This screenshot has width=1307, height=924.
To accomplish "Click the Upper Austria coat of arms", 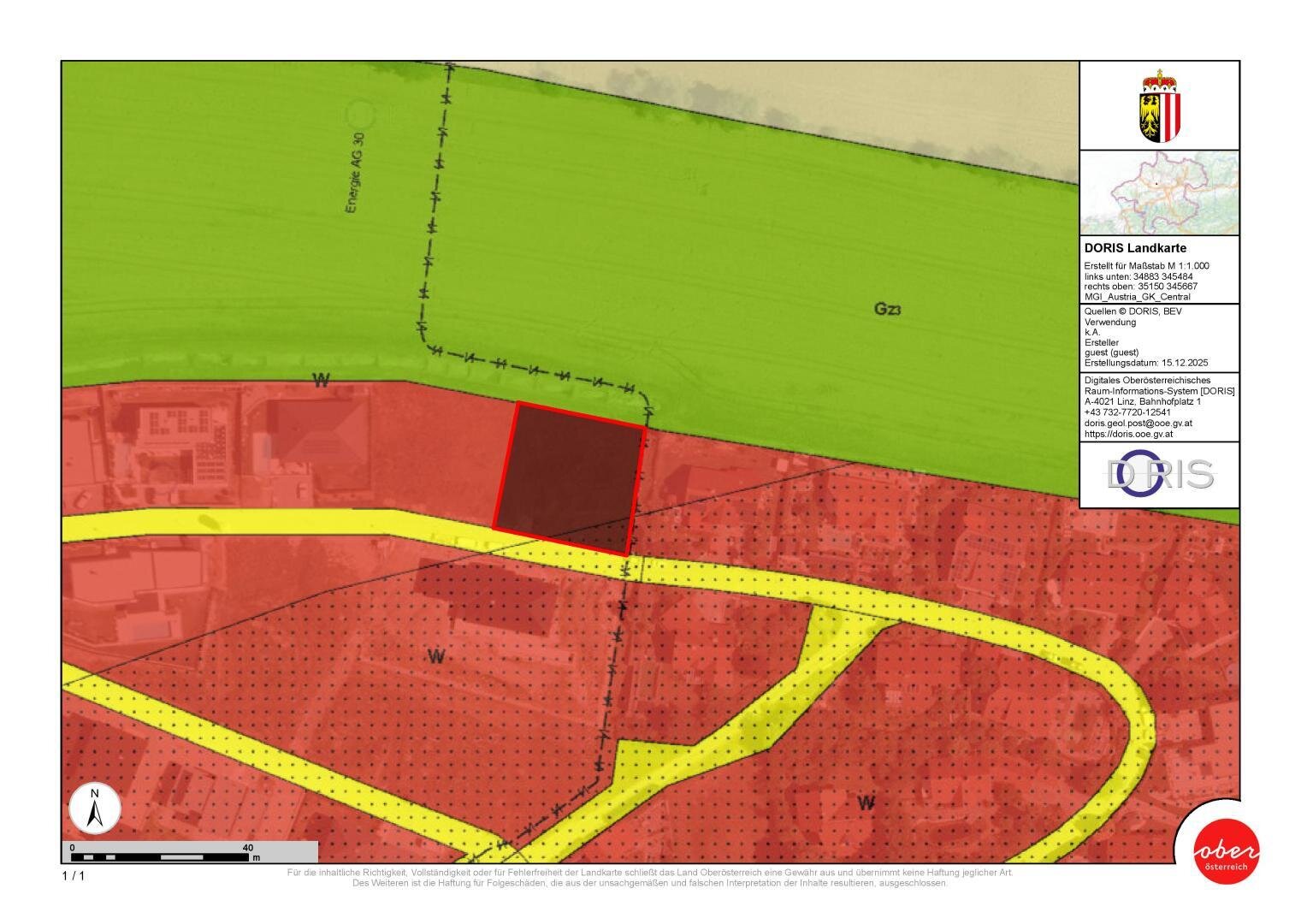I will (x=1159, y=107).
